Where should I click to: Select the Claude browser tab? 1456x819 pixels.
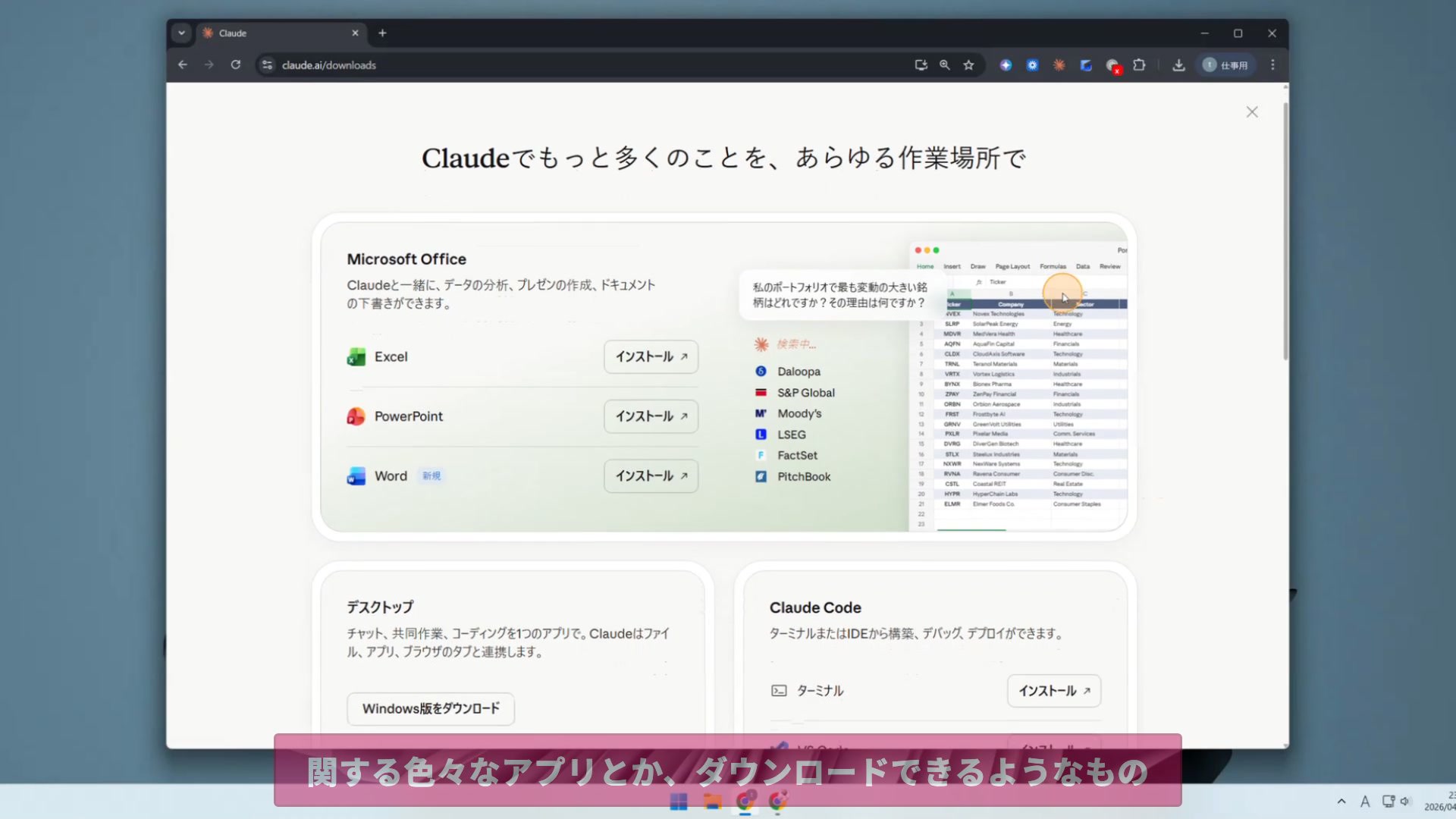(x=281, y=33)
